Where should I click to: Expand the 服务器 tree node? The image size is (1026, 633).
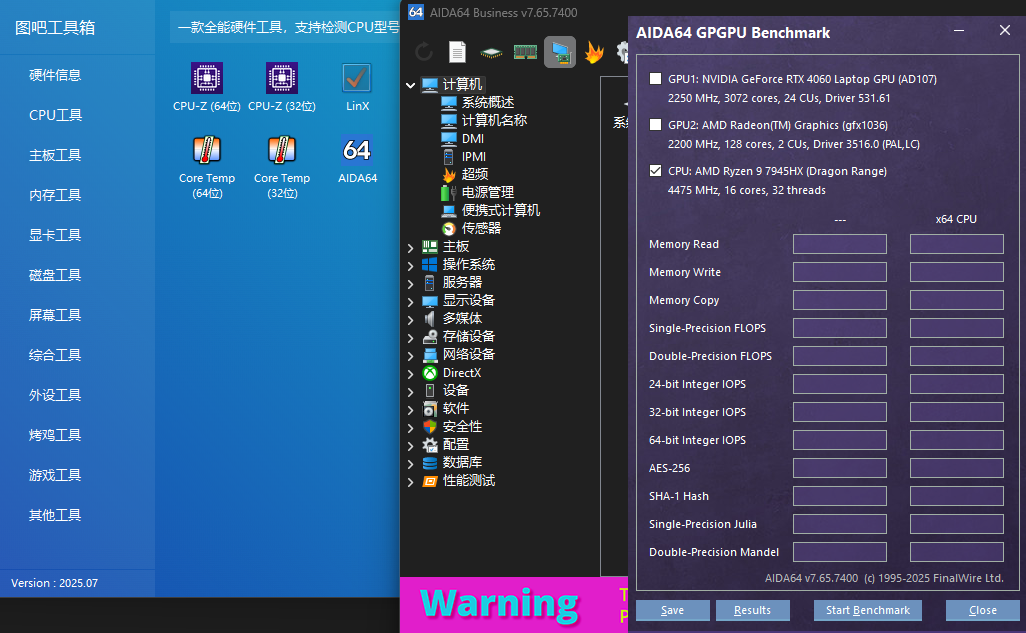point(410,283)
